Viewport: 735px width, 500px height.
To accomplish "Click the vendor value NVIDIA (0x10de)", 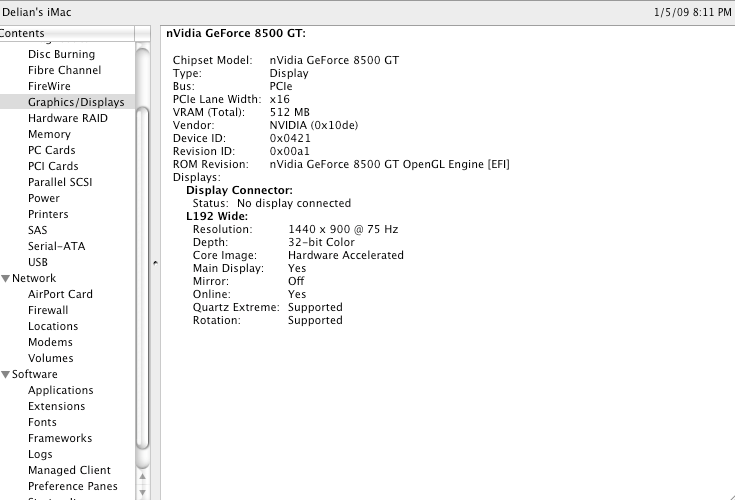I will [314, 125].
